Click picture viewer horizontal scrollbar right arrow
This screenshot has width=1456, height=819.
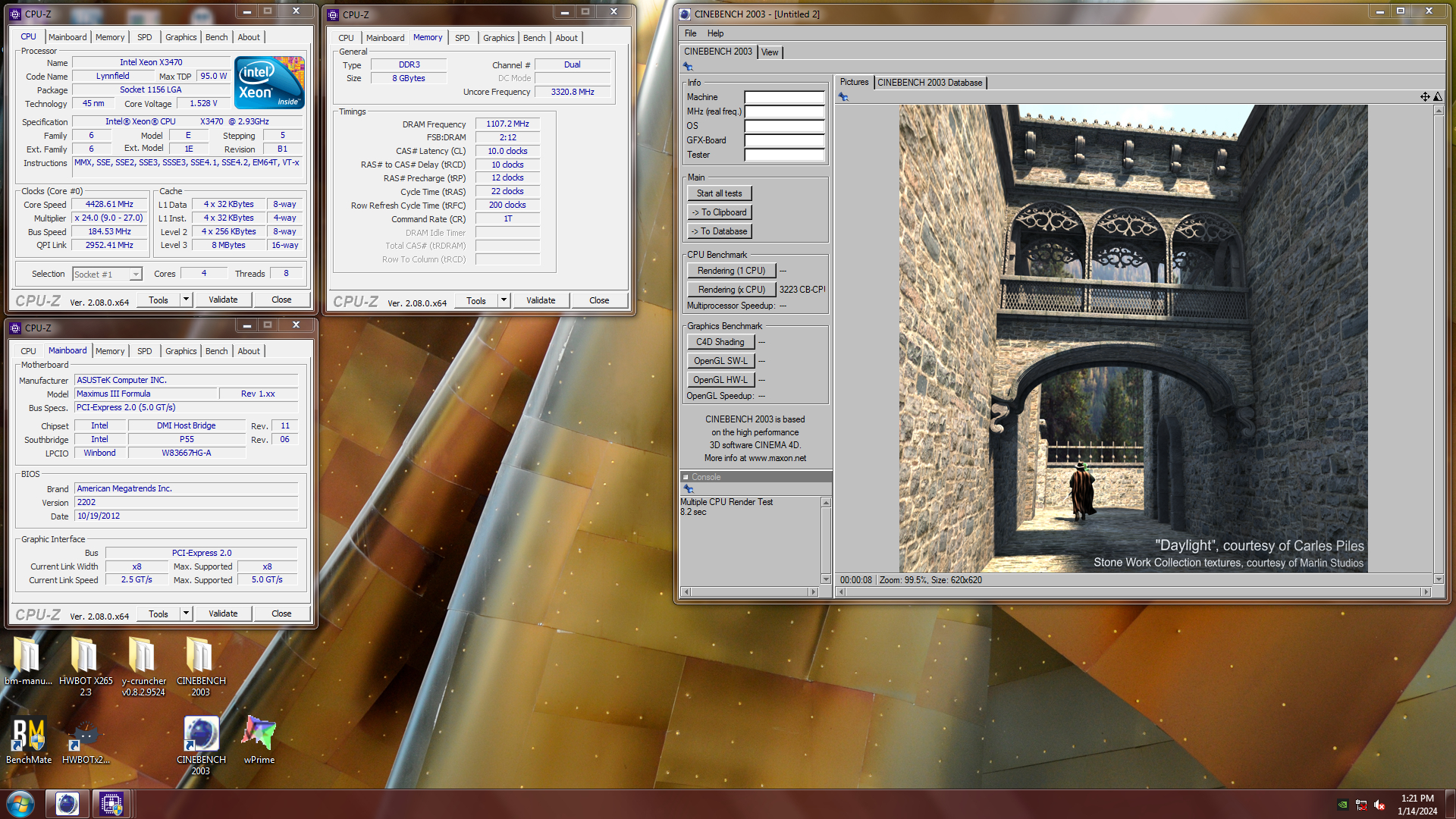click(1426, 591)
